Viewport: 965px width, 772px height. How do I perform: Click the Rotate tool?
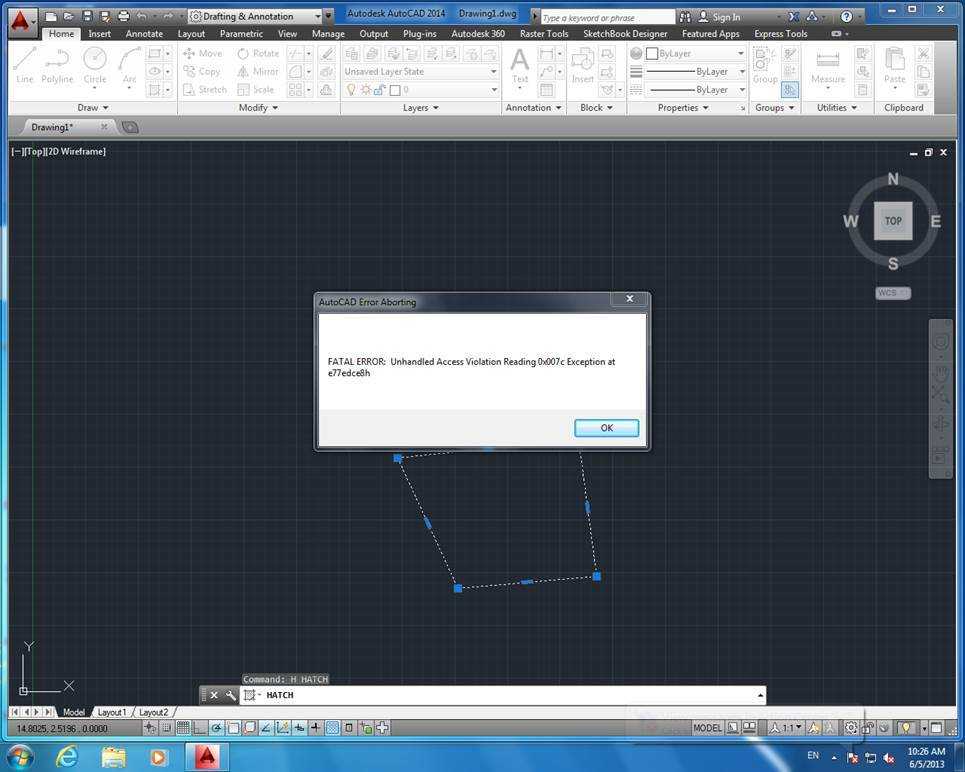pyautogui.click(x=258, y=54)
